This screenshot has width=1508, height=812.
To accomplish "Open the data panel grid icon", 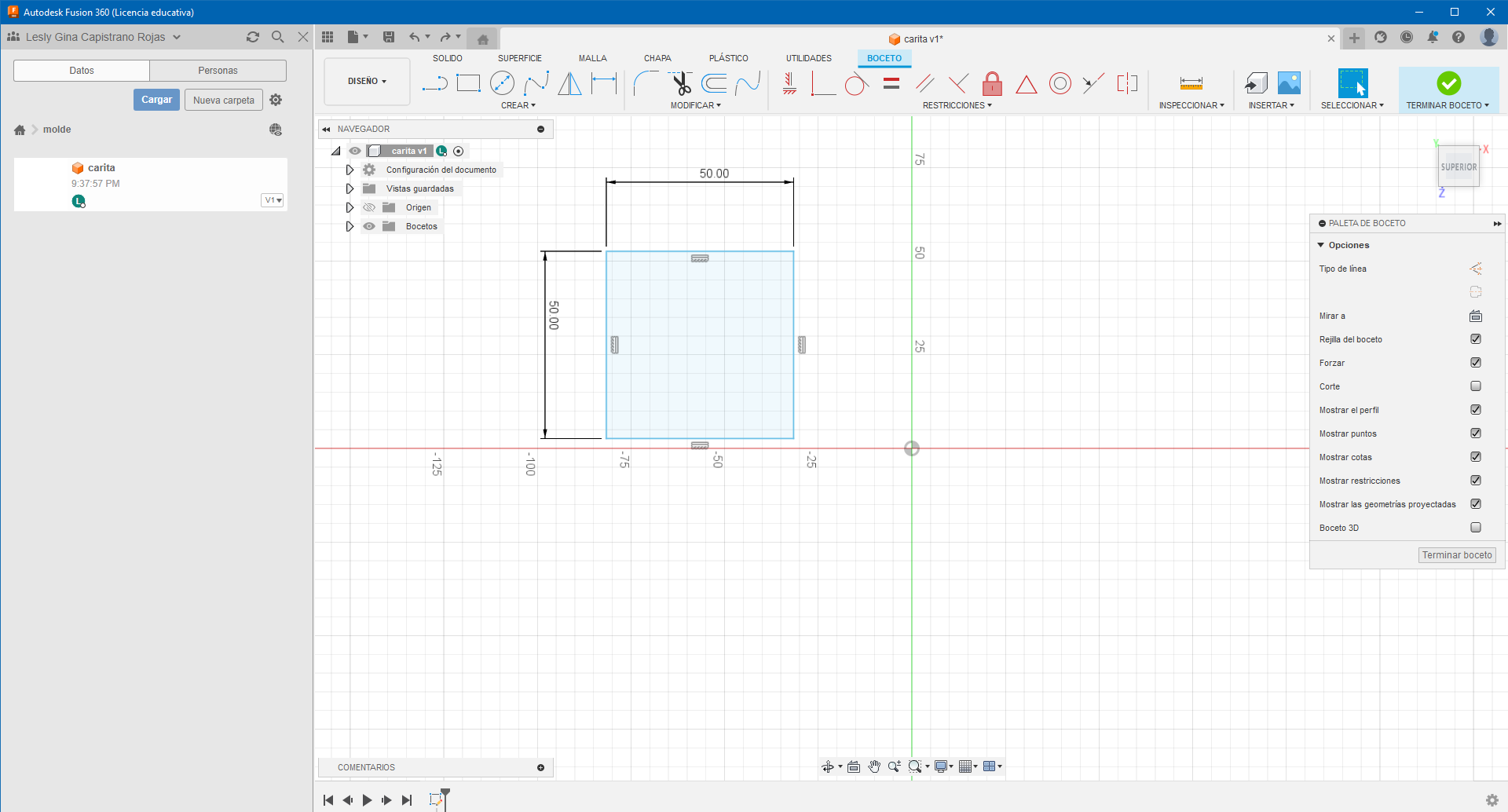I will coord(328,37).
